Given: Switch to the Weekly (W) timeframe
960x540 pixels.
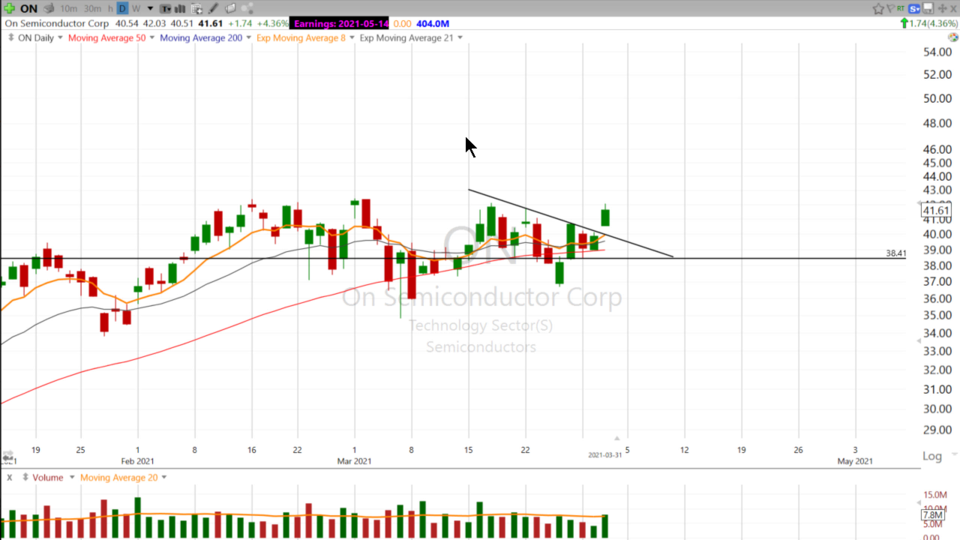Looking at the screenshot, I should pos(136,9).
